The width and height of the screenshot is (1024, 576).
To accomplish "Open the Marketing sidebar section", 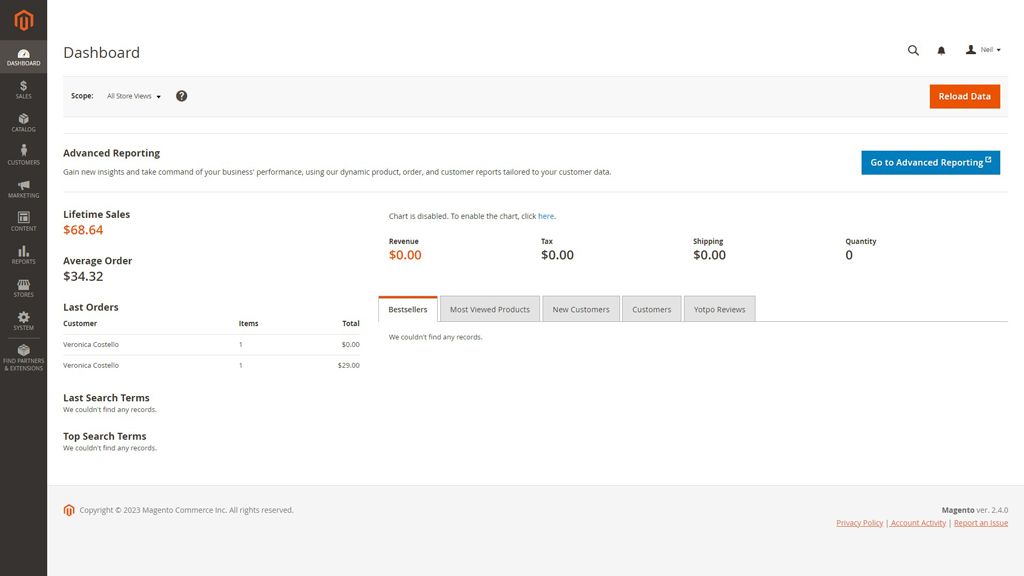I will [22, 188].
